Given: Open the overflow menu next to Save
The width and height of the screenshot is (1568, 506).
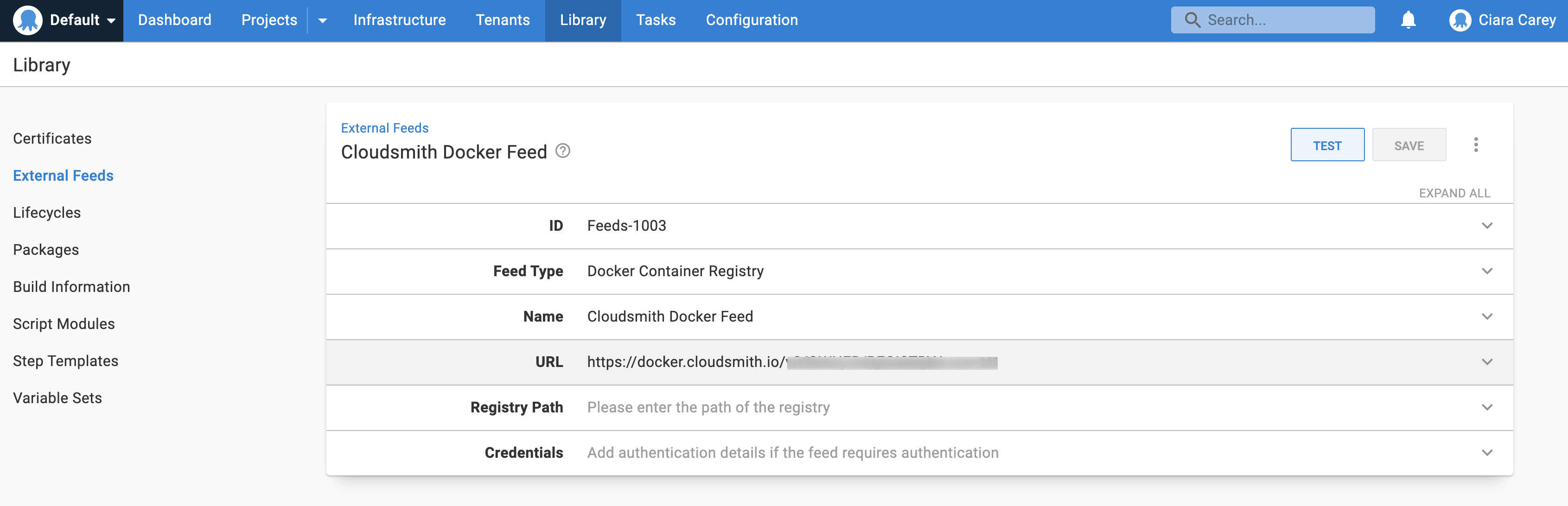Looking at the screenshot, I should (1476, 145).
